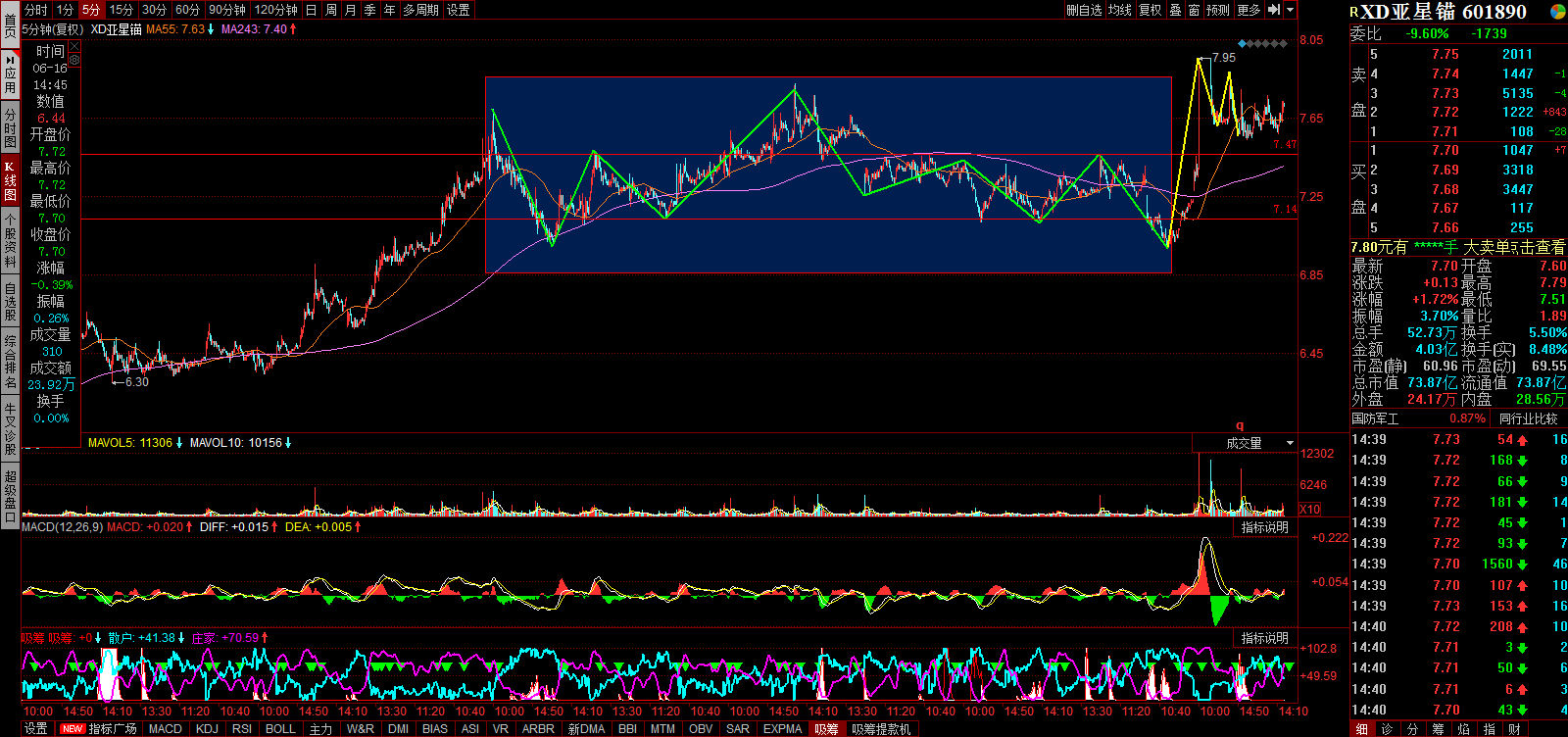Screen dimensions: 1568x737
Task: Select the 诊 tab at bottom right
Action: (x=1387, y=729)
